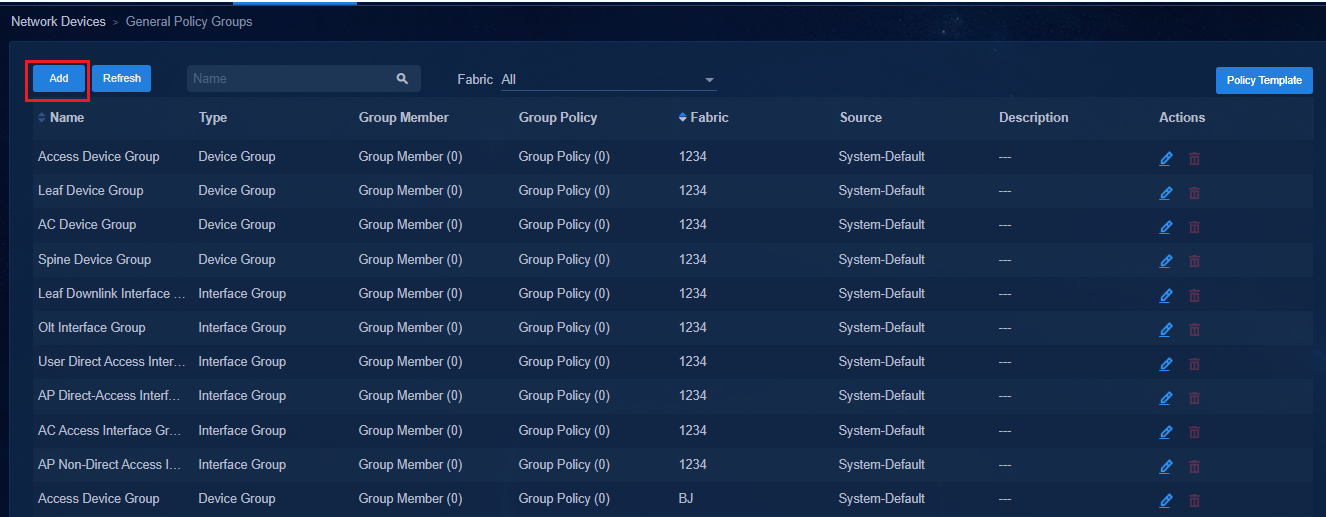This screenshot has height=517, width=1326.
Task: Delete the Olt Interface Group row
Action: (1194, 330)
